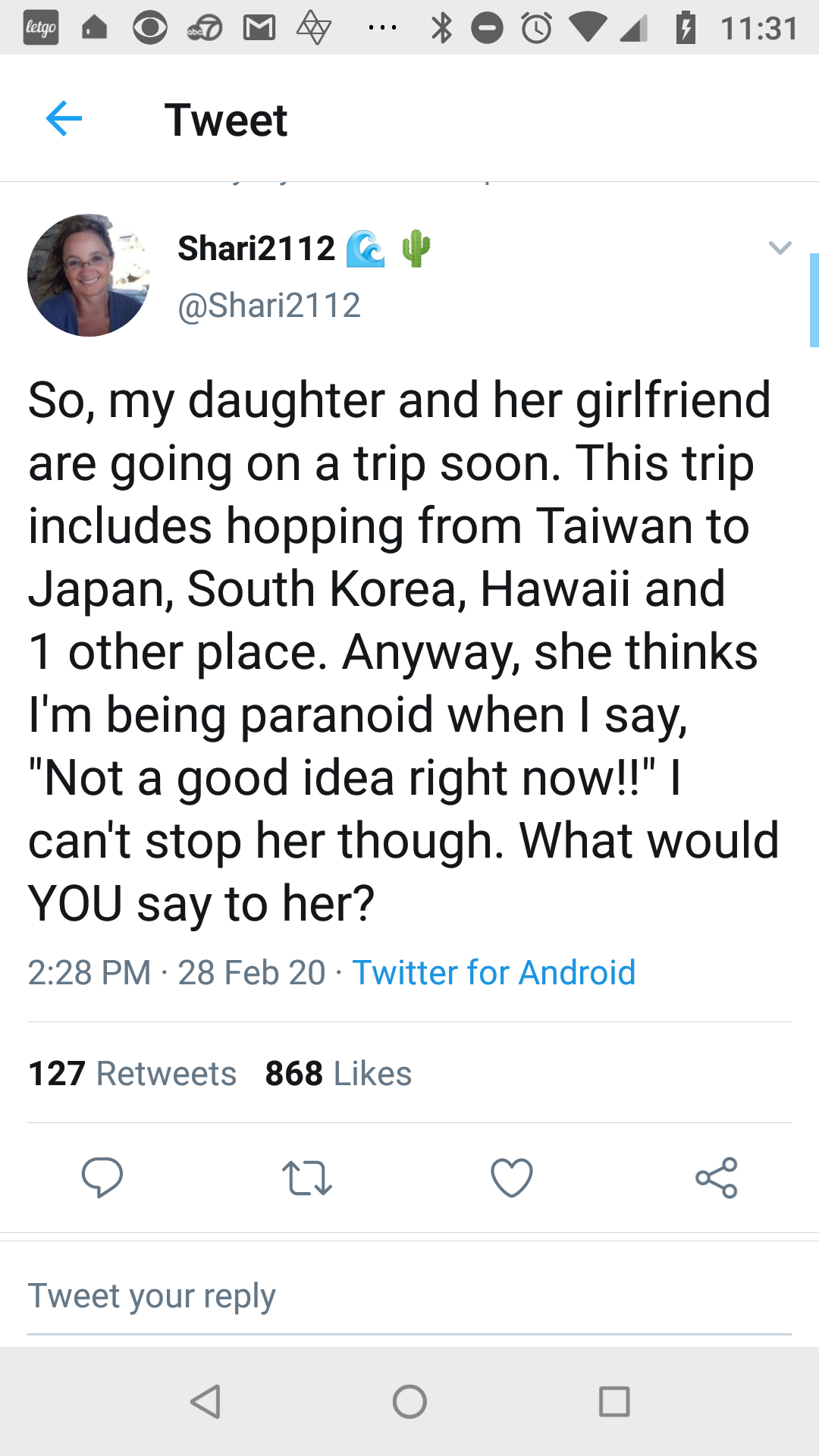Tap the alarm clock status icon

tap(536, 28)
